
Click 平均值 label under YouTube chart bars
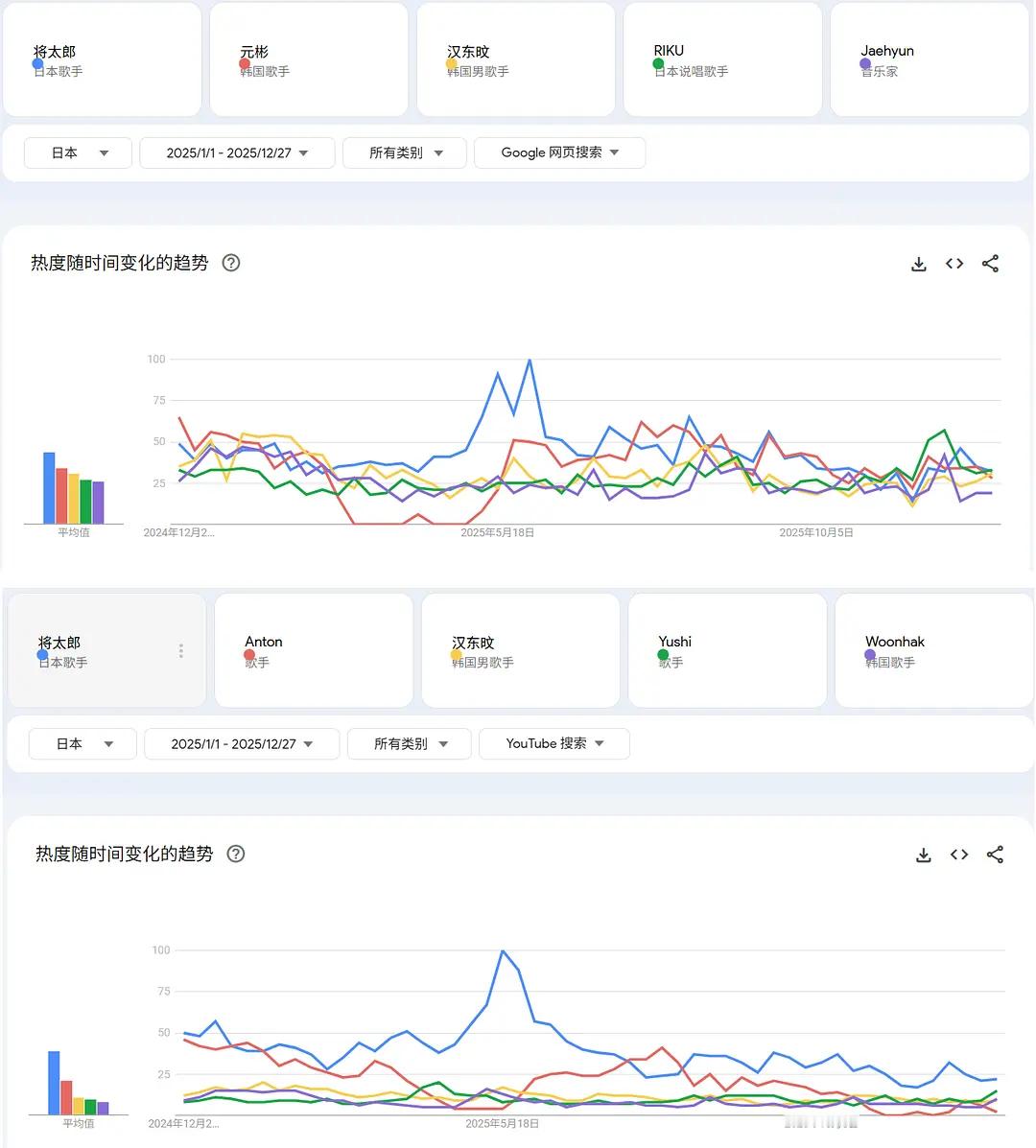point(79,1123)
